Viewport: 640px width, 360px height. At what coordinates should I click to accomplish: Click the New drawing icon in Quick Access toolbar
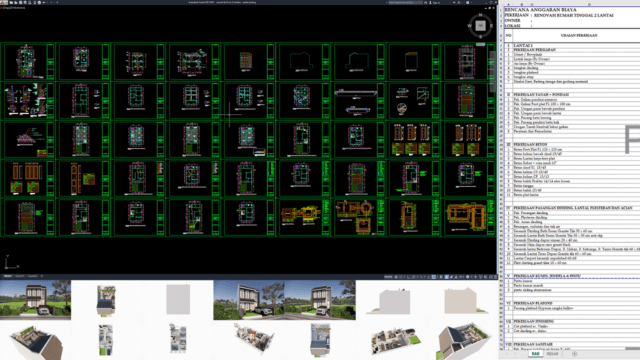(11, 2)
